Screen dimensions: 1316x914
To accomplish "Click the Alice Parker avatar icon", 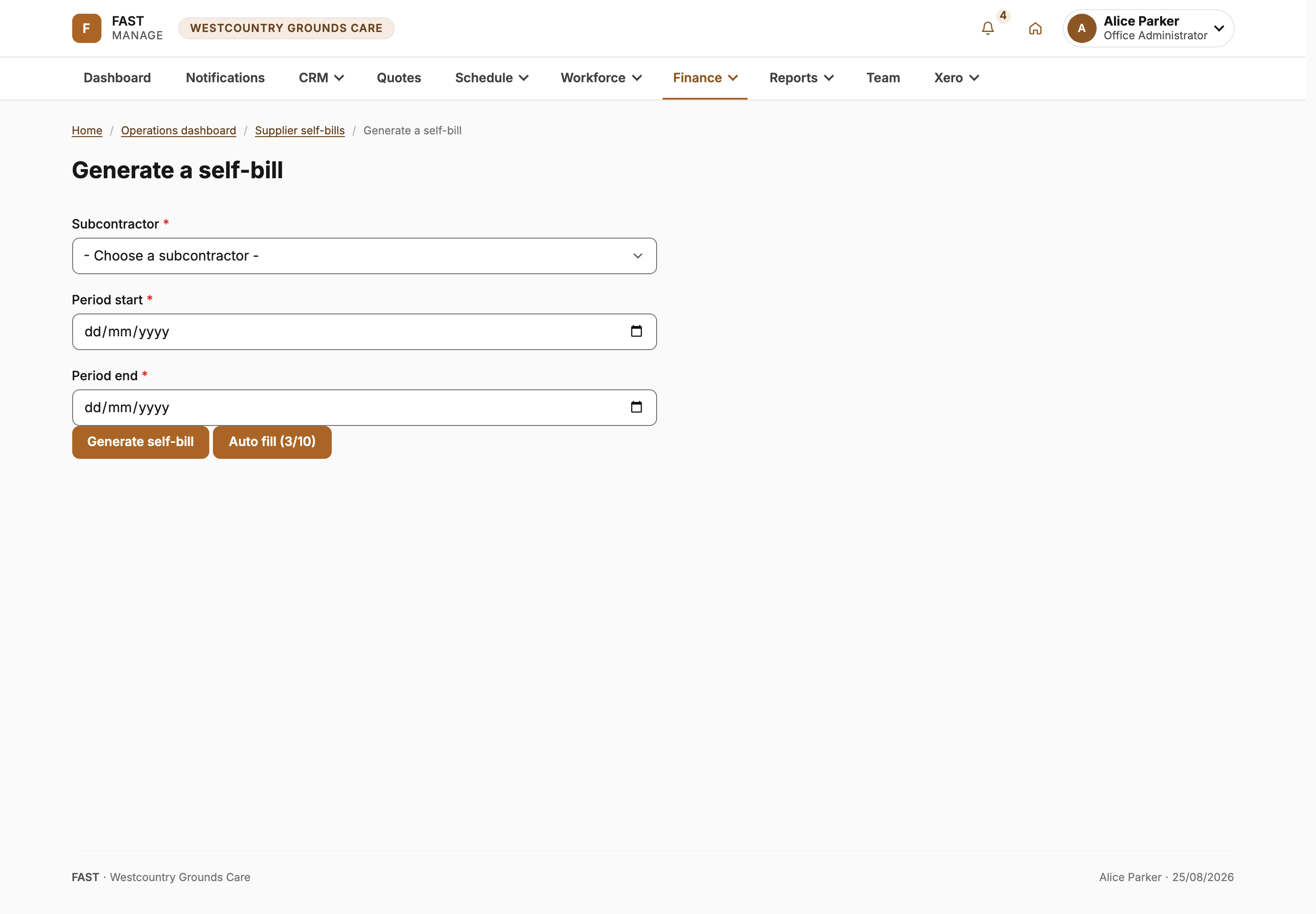I will coord(1082,28).
